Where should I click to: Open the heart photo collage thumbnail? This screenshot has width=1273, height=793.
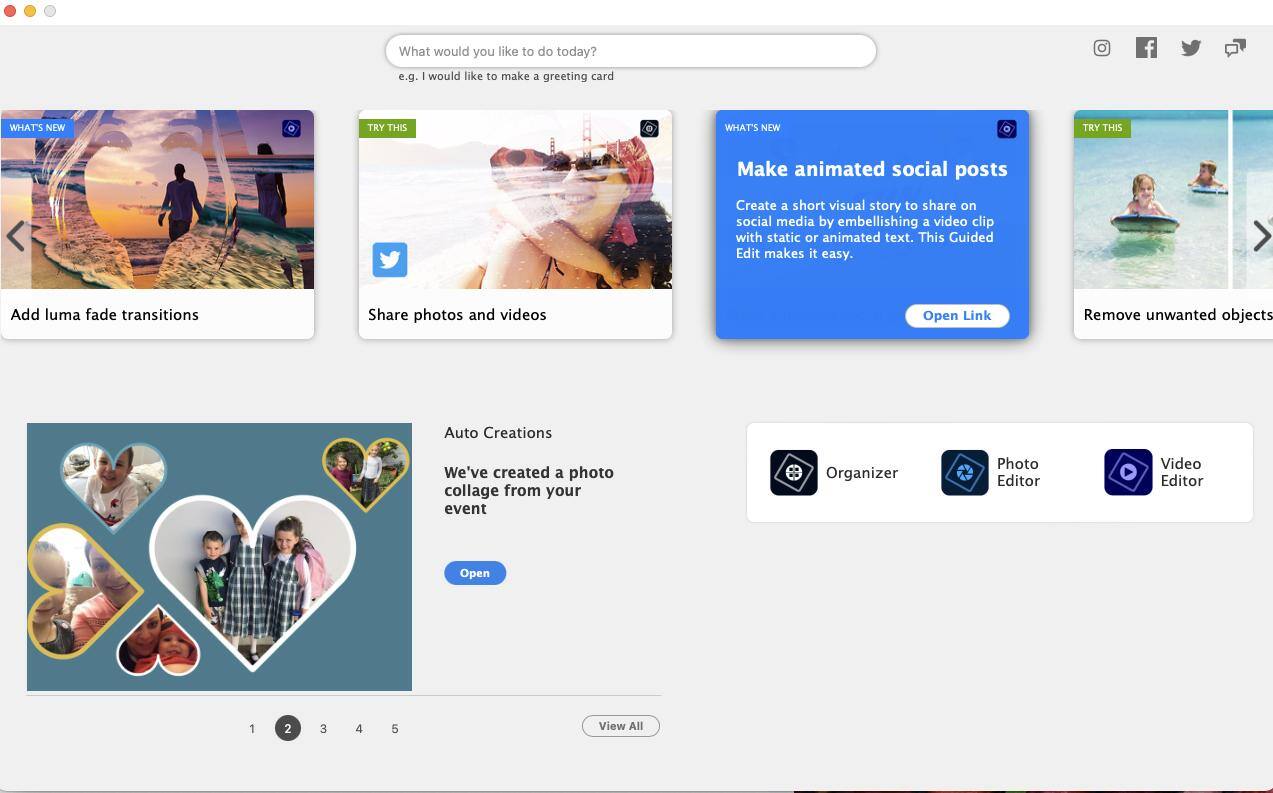point(219,557)
